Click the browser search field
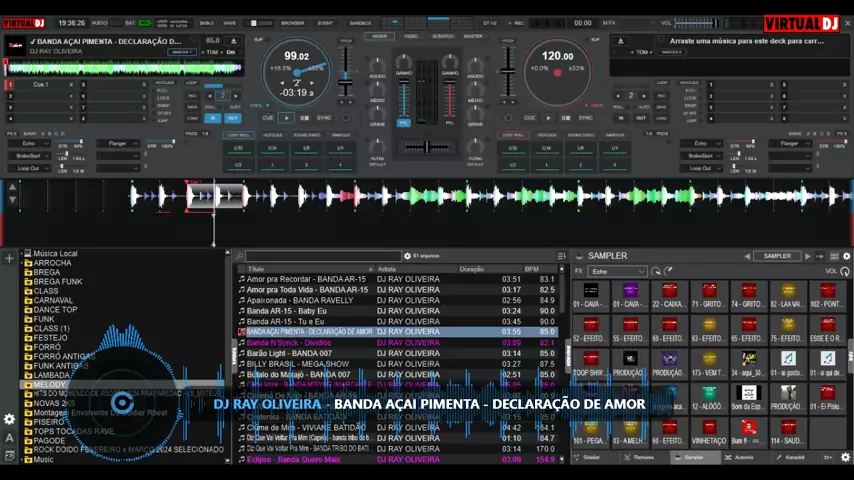 [323, 256]
